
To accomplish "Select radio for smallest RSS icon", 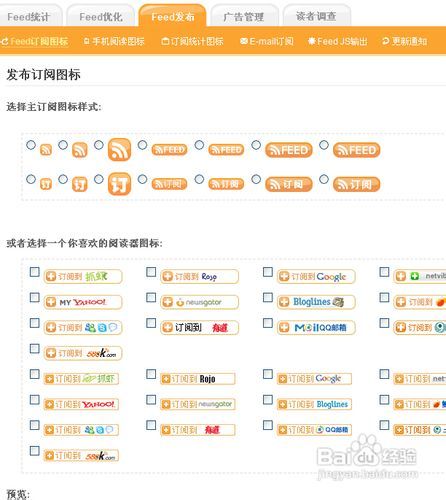I will 31,145.
